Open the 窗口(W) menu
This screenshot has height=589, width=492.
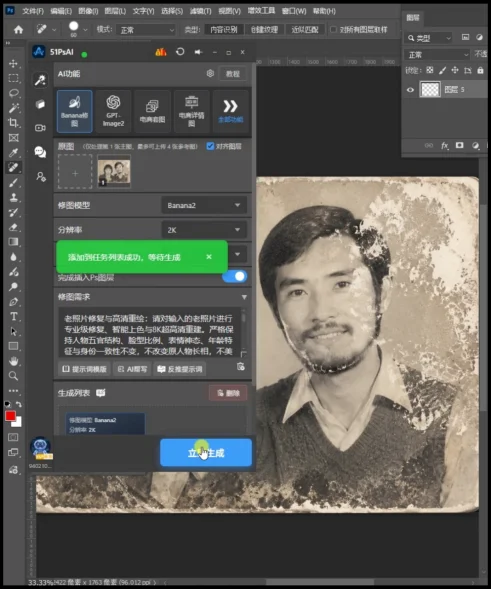pos(294,11)
